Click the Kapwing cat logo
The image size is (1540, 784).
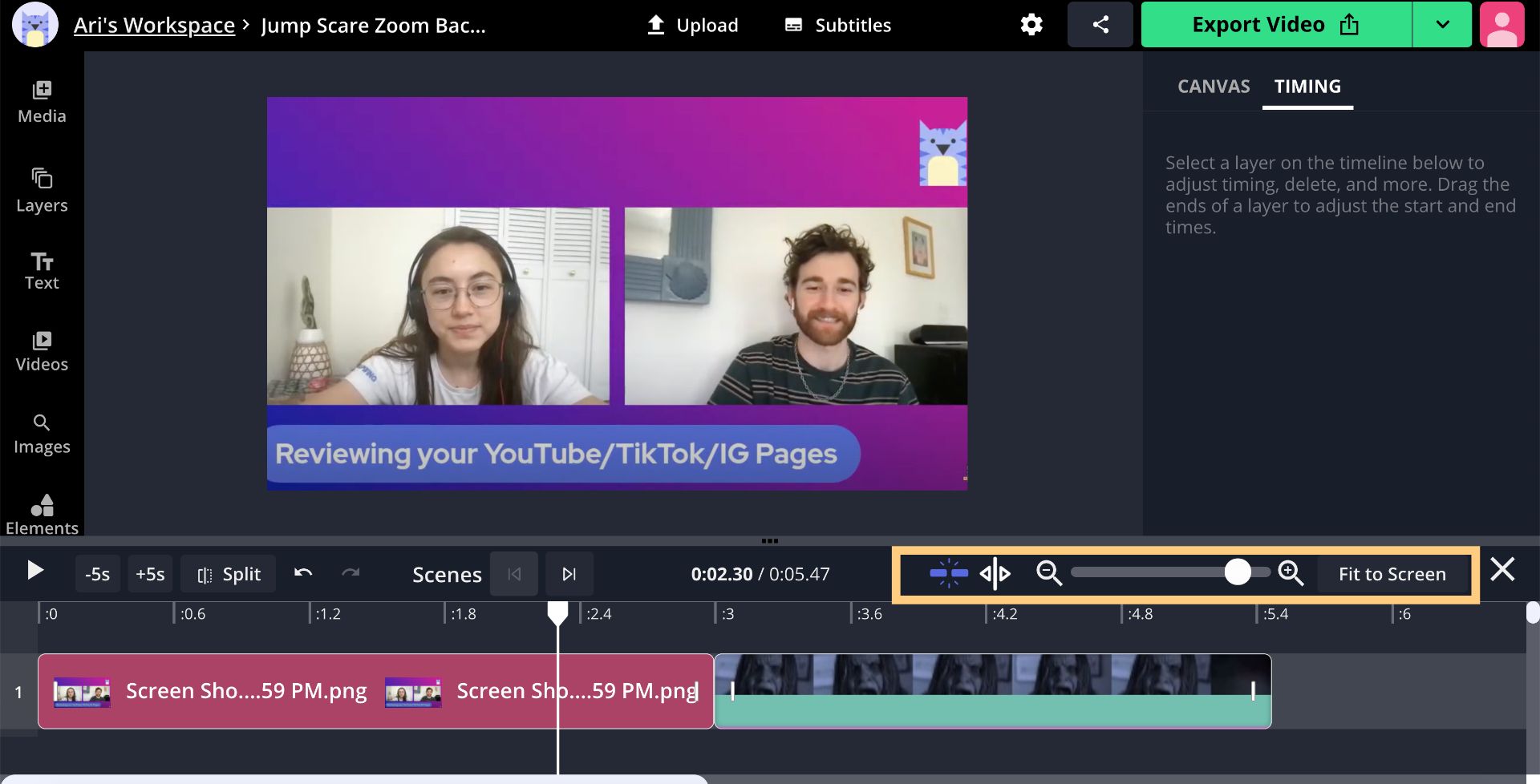35,25
